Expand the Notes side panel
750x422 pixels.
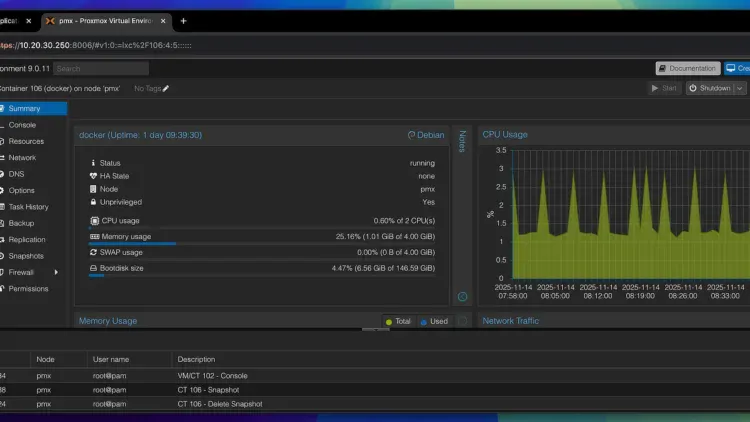pyautogui.click(x=462, y=141)
